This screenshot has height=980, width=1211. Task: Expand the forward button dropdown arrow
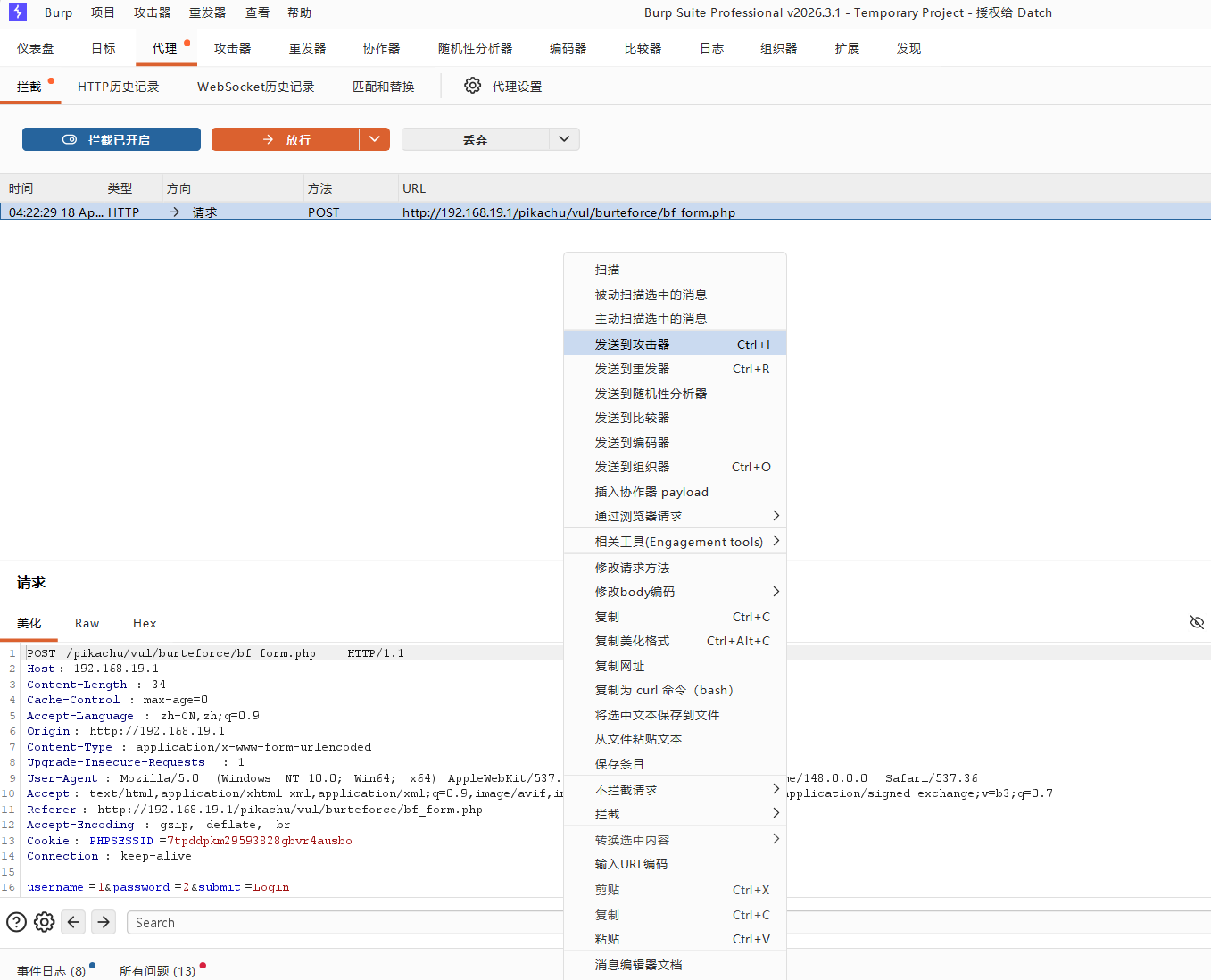(375, 139)
